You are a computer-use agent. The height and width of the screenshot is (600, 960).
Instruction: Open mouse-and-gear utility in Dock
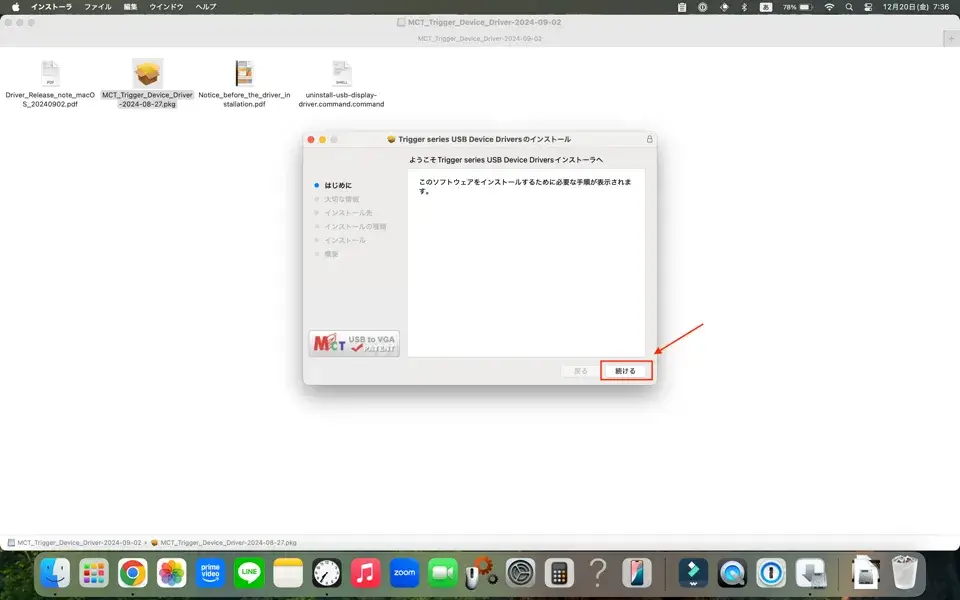pyautogui.click(x=480, y=572)
